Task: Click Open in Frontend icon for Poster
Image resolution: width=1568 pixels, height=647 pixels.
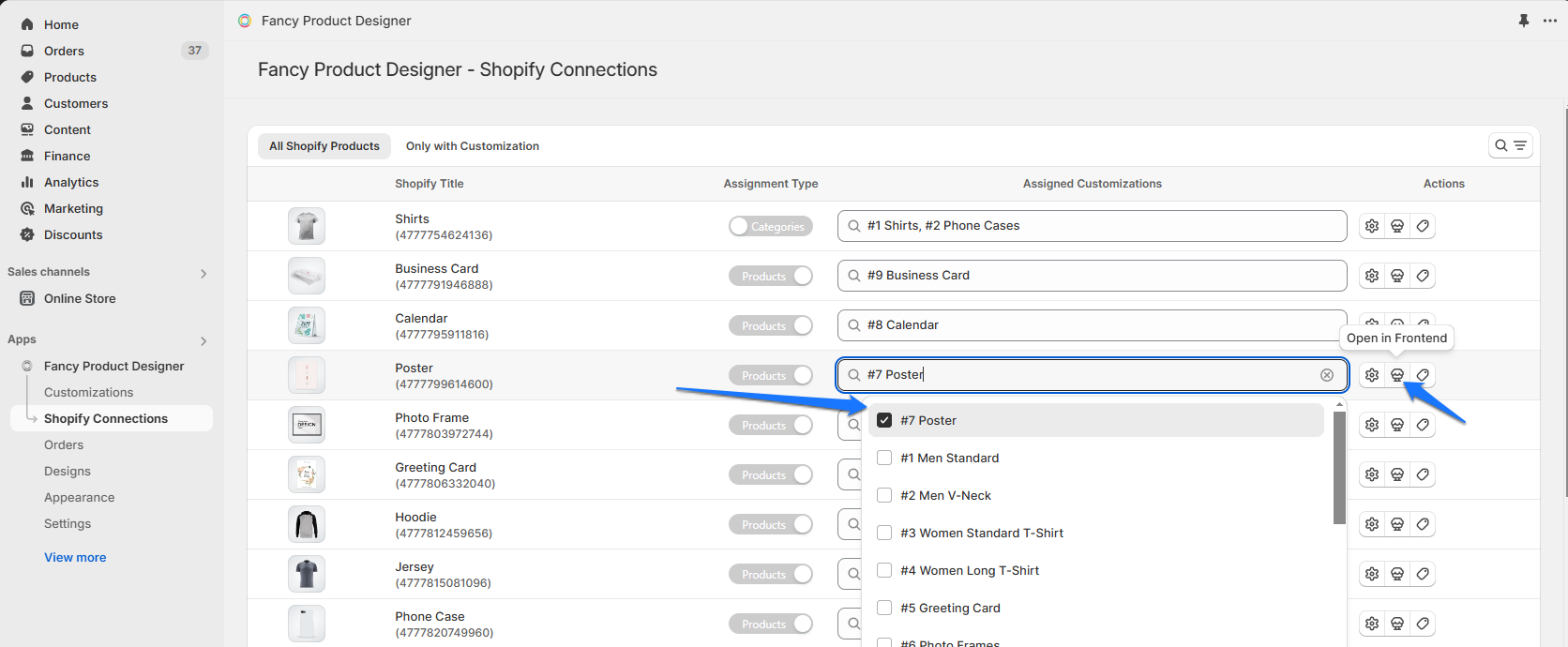Action: pyautogui.click(x=1397, y=375)
